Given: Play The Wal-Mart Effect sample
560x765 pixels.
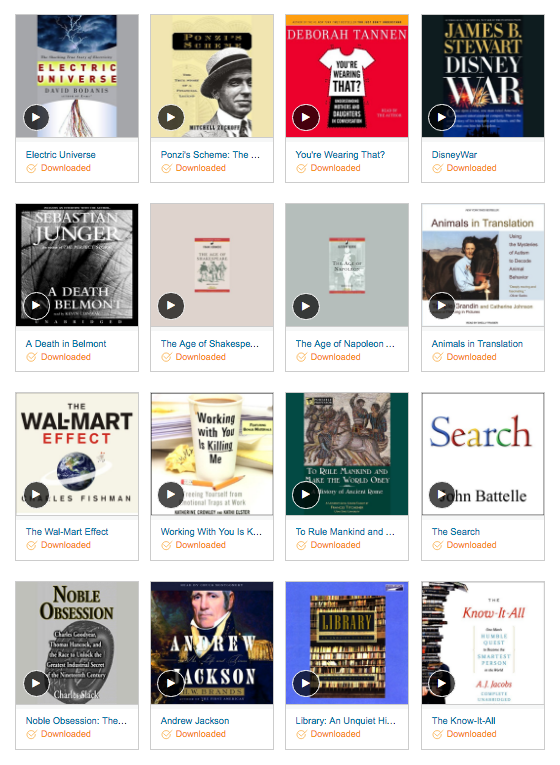Looking at the screenshot, I should (x=36, y=495).
